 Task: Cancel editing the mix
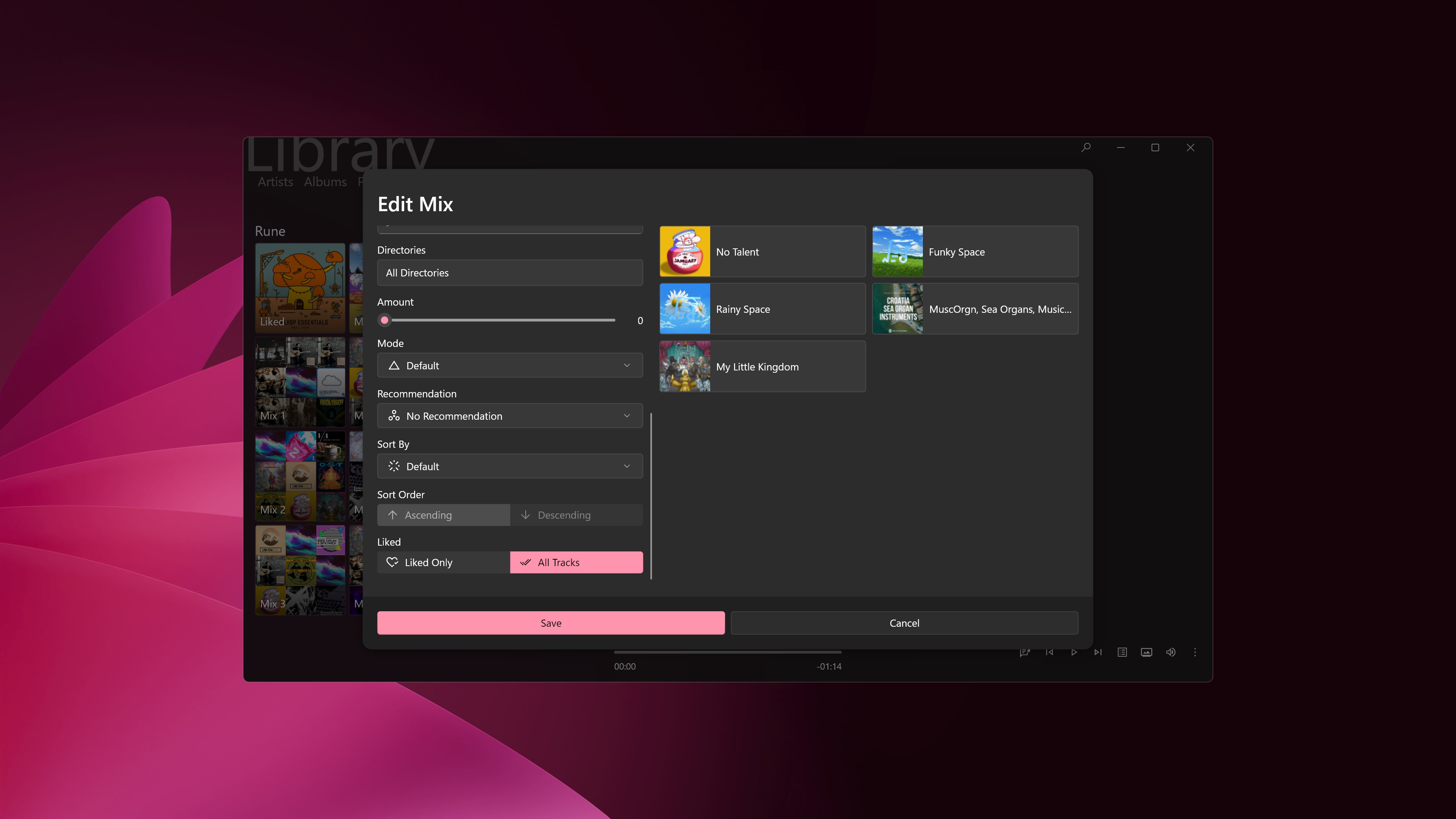coord(904,623)
